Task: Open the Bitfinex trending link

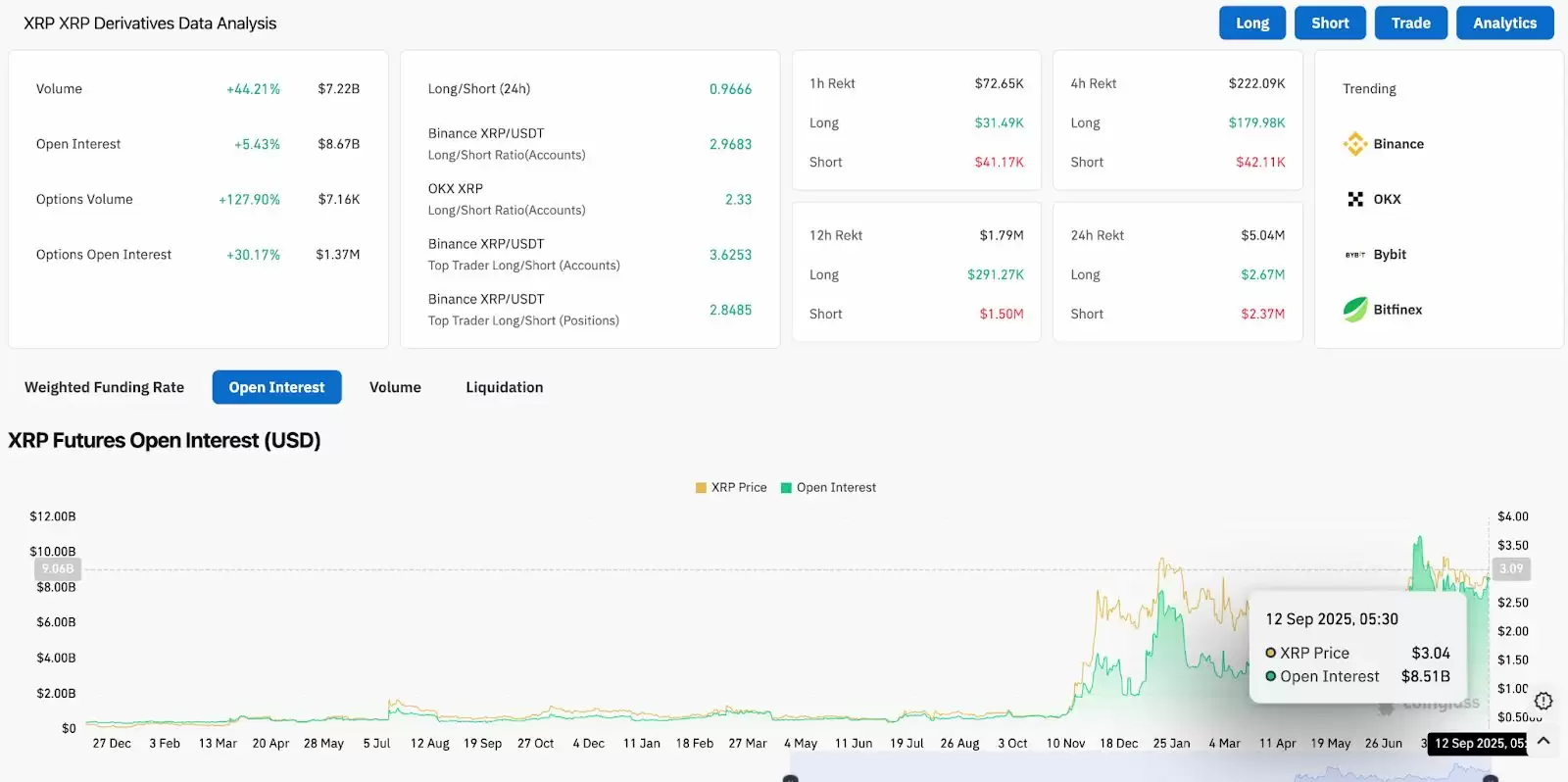Action: click(x=1397, y=310)
